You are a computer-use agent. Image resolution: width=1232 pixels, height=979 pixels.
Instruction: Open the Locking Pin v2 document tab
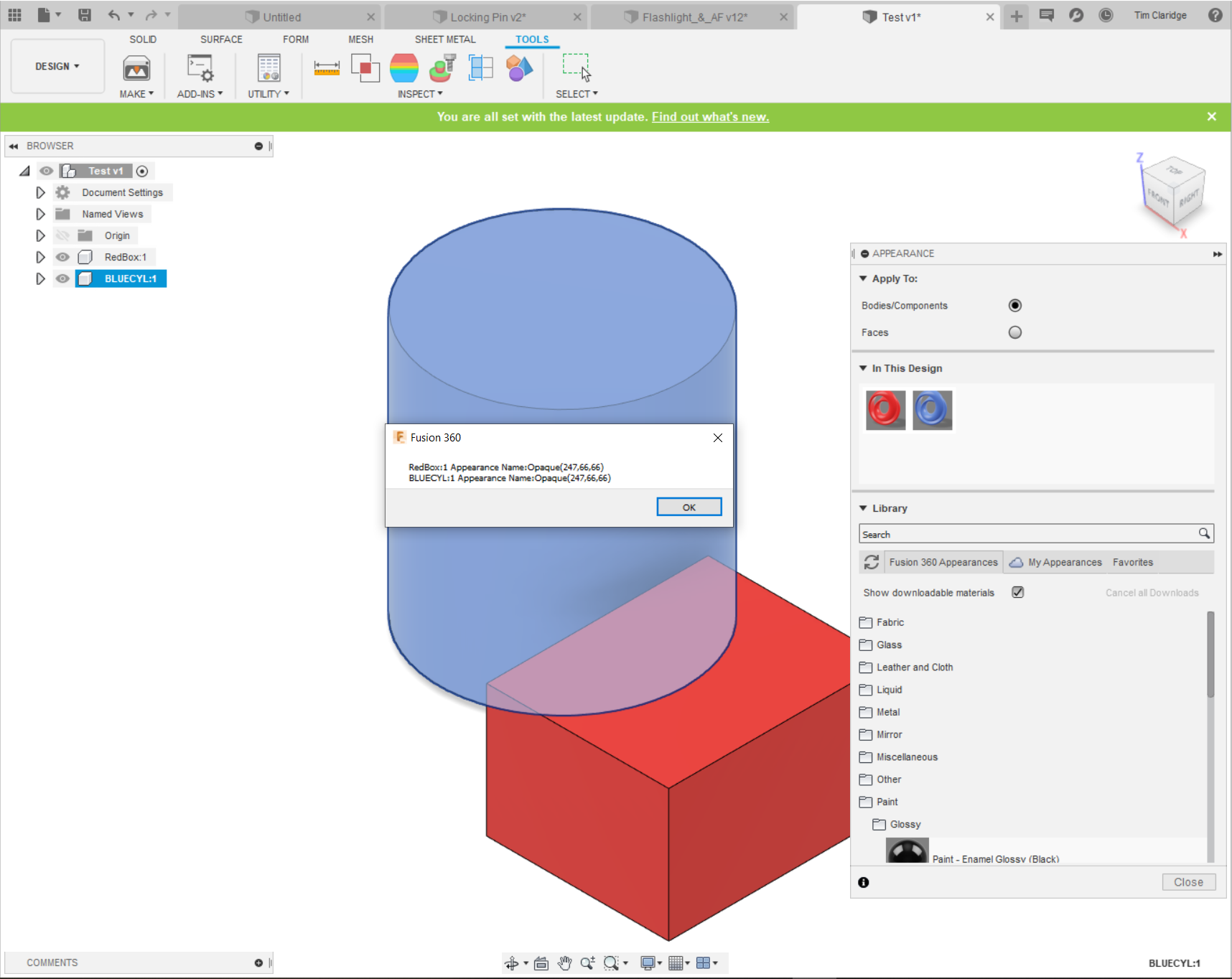(x=487, y=17)
